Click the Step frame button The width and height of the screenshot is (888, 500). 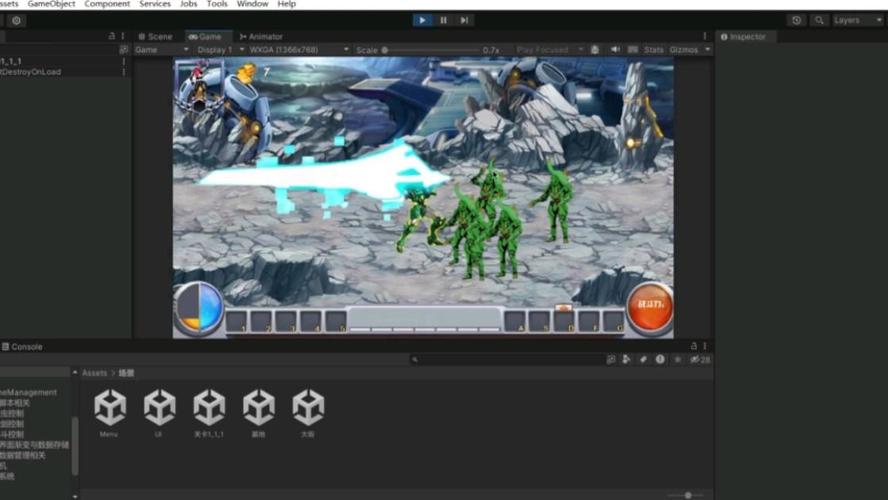click(x=464, y=20)
